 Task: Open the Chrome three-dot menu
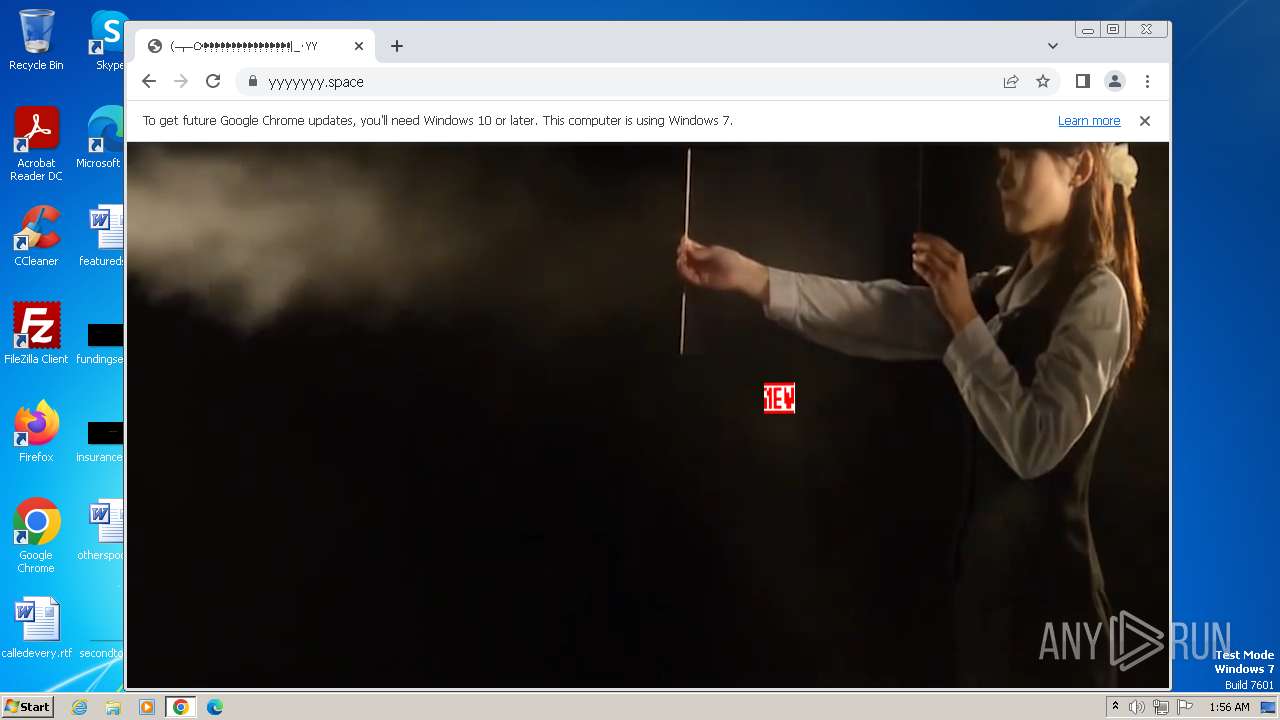(1147, 82)
